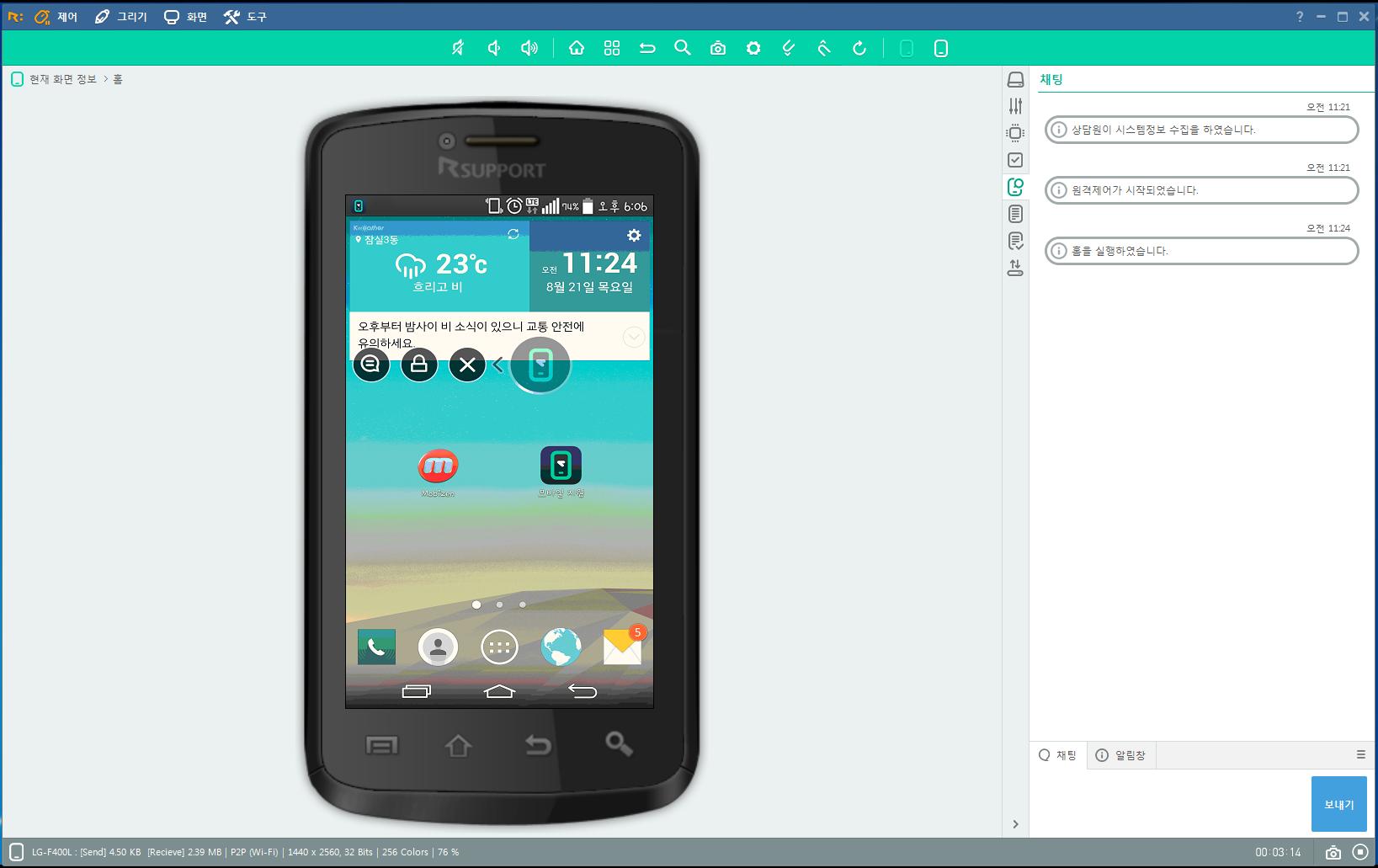The width and height of the screenshot is (1378, 868).
Task: Click the hardware home key on phone frame
Action: click(458, 745)
